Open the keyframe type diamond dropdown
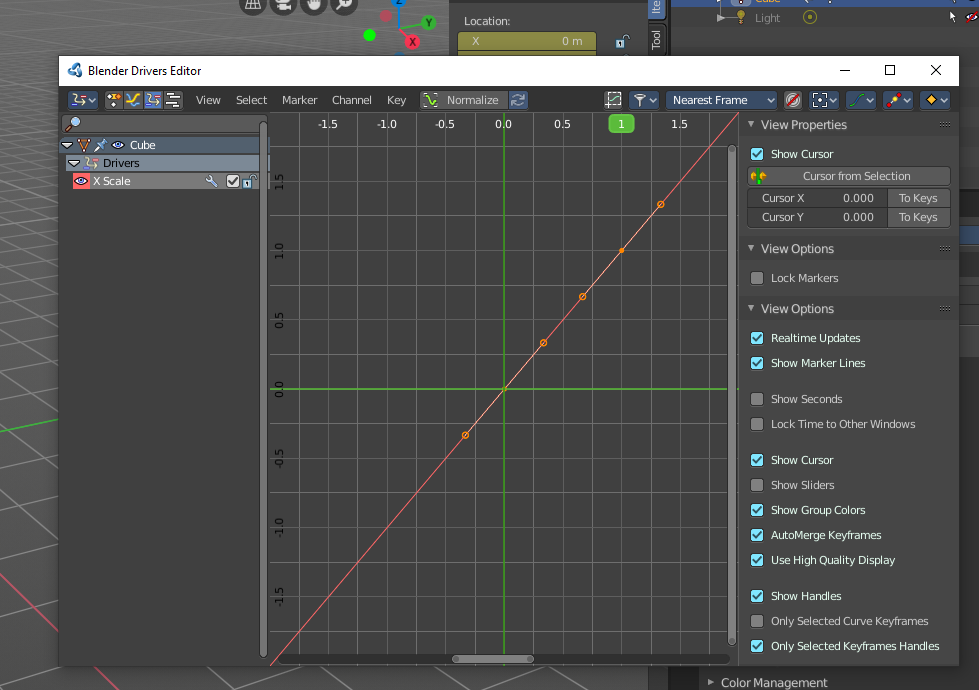979x690 pixels. click(935, 100)
